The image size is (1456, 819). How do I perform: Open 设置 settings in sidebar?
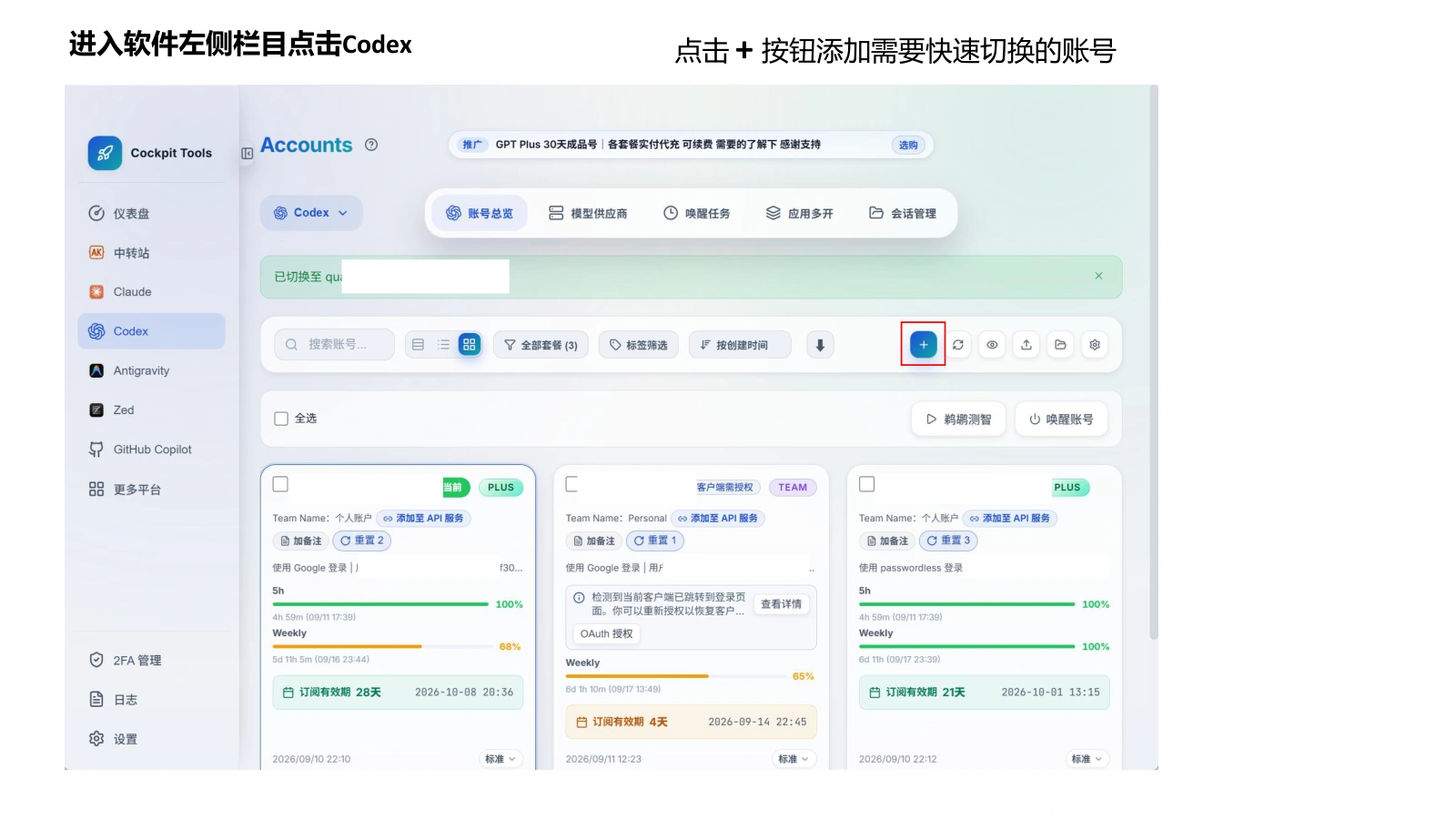coord(151,739)
